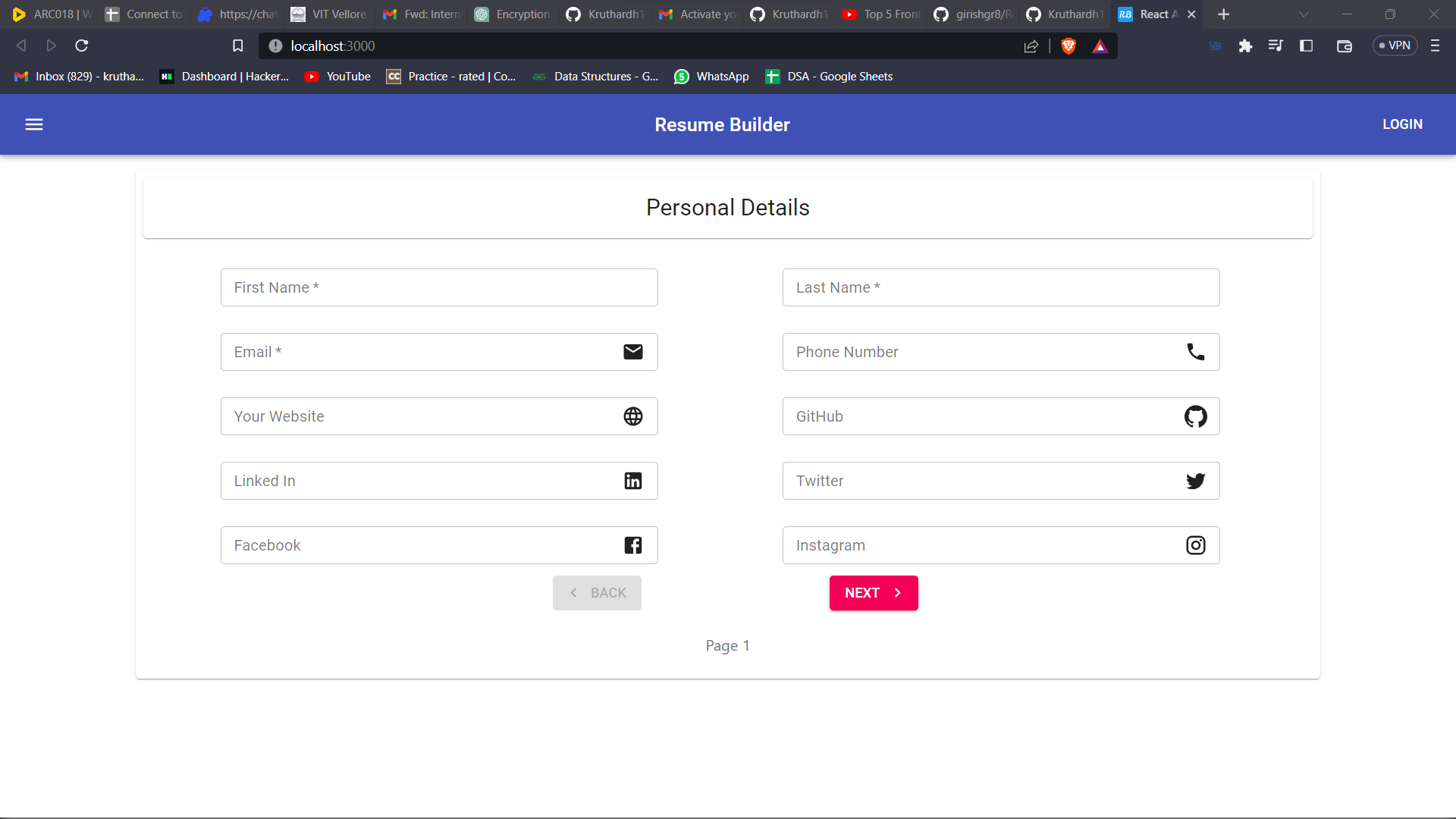The image size is (1456, 819).
Task: Click the NEXT button
Action: tap(873, 592)
